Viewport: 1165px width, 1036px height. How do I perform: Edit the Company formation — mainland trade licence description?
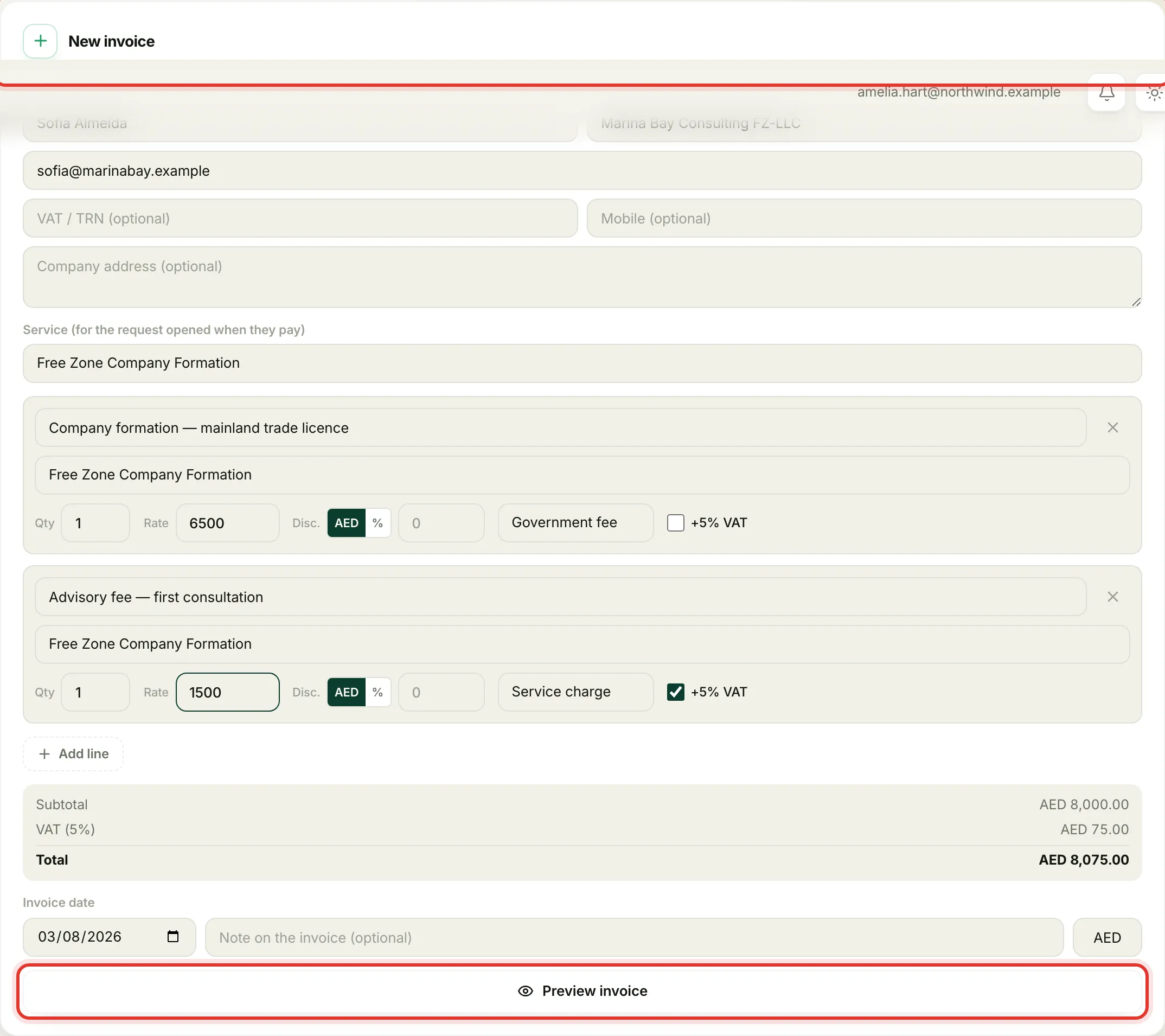[x=560, y=427]
